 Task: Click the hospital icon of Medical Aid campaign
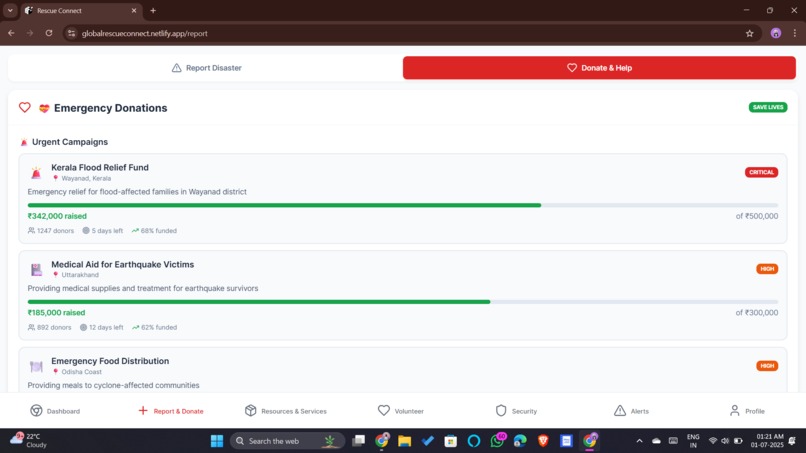(36, 269)
